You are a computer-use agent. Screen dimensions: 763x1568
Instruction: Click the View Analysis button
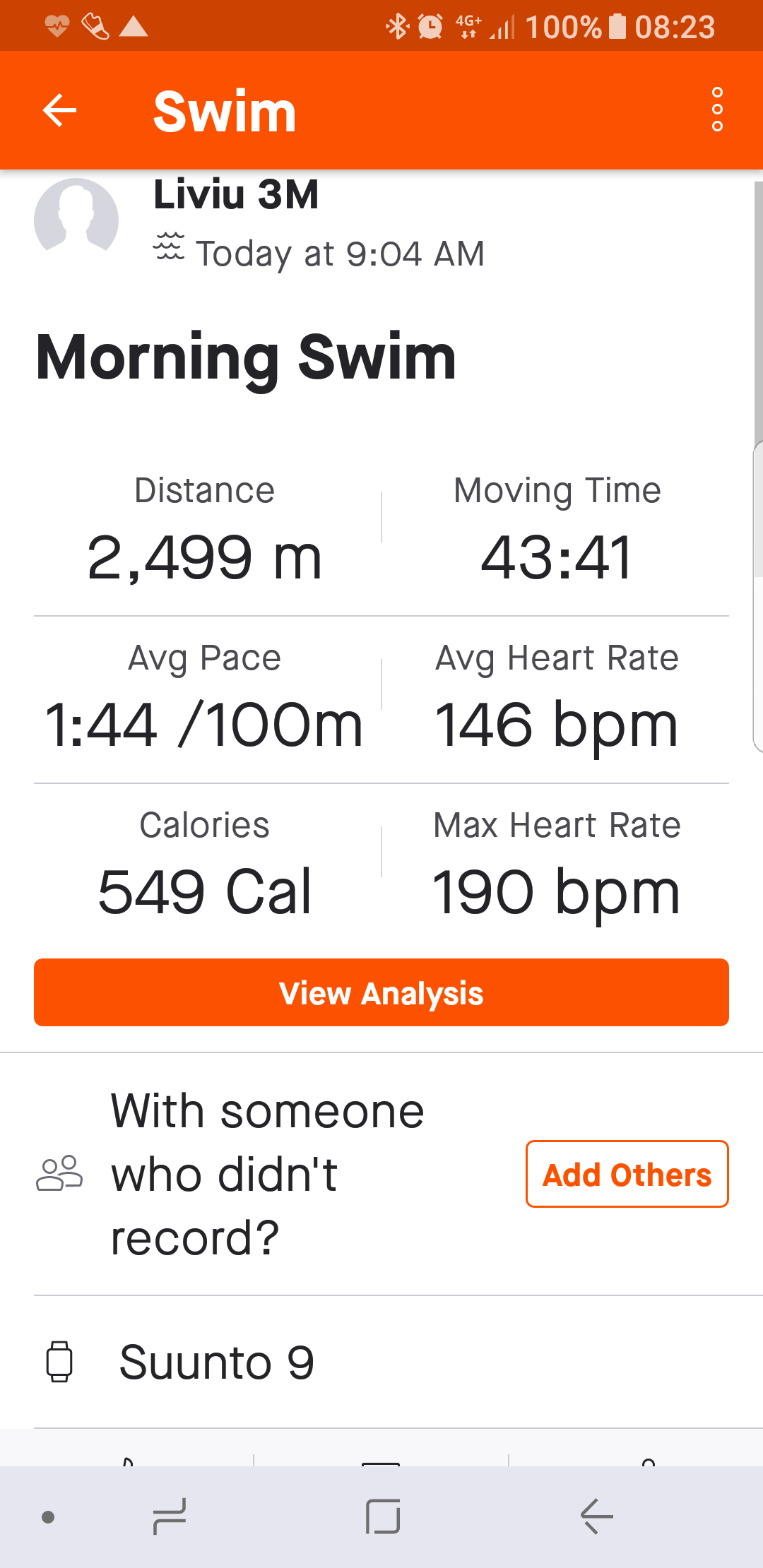coord(381,992)
